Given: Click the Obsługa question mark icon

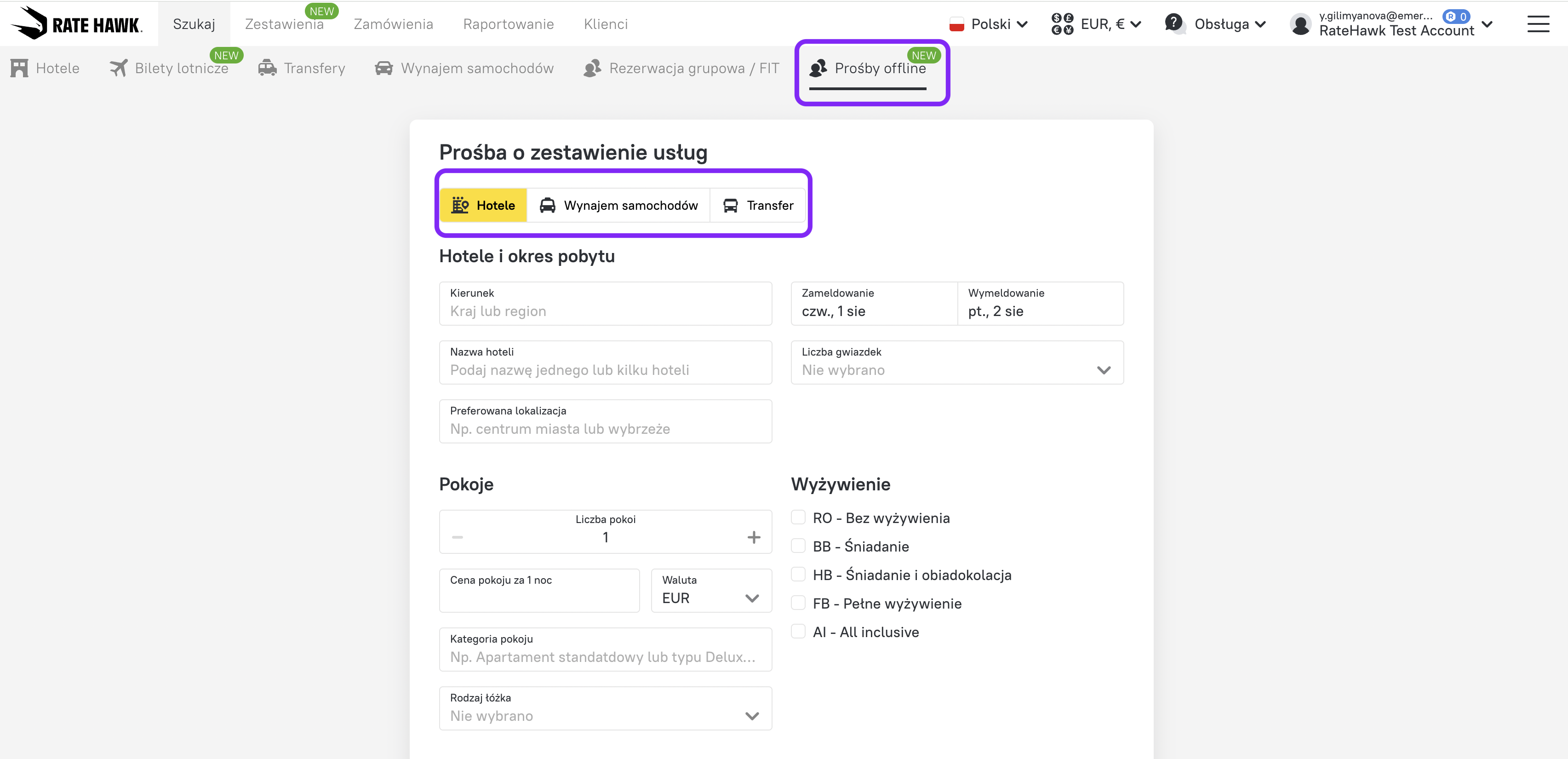Looking at the screenshot, I should click(x=1173, y=23).
